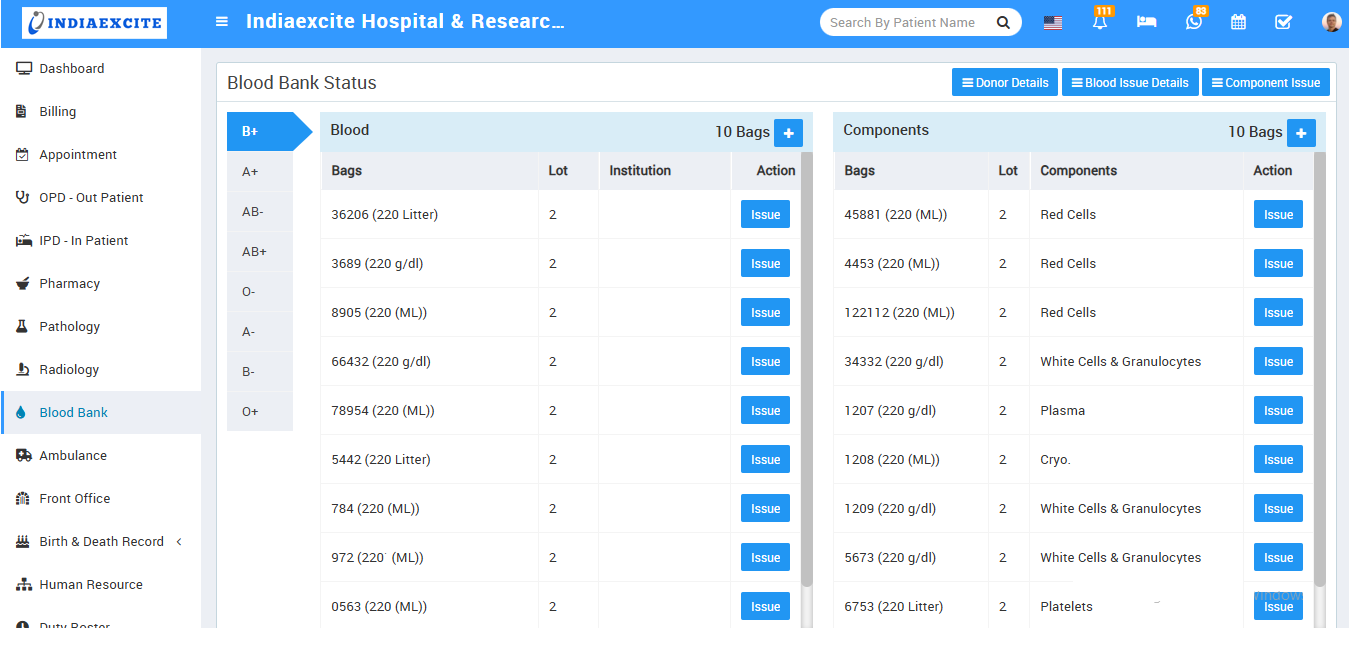This screenshot has width=1351, height=654.
Task: Click the search magnifier icon
Action: 1003,22
